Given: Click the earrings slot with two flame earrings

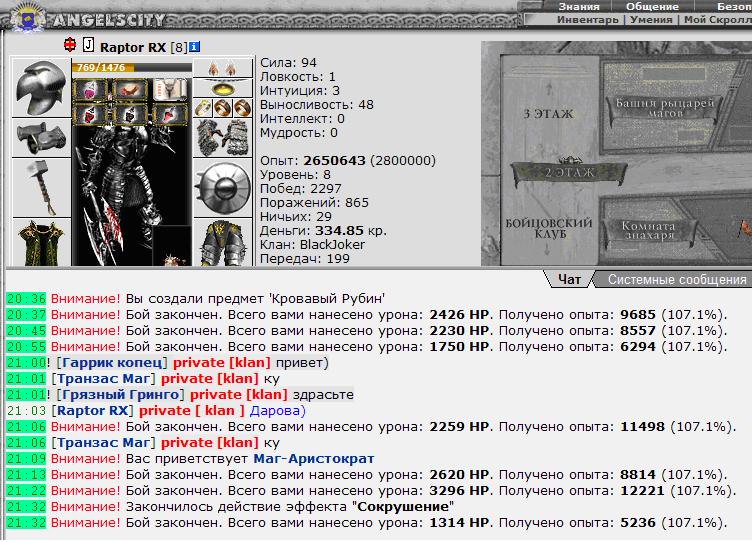Looking at the screenshot, I should (223, 68).
